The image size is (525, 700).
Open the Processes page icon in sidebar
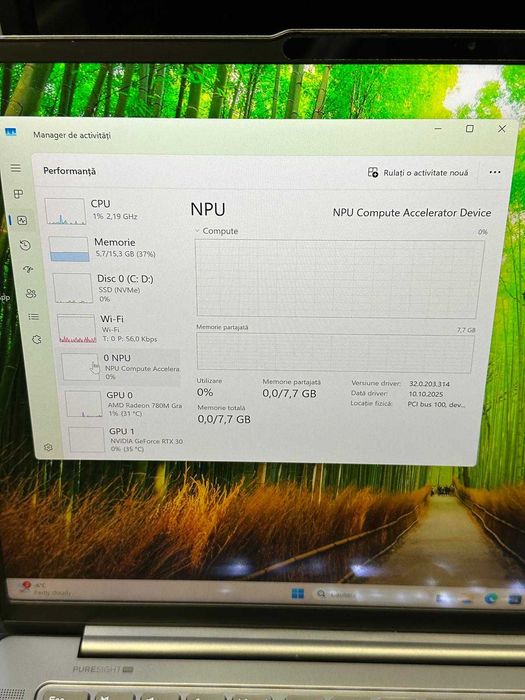click(x=18, y=194)
